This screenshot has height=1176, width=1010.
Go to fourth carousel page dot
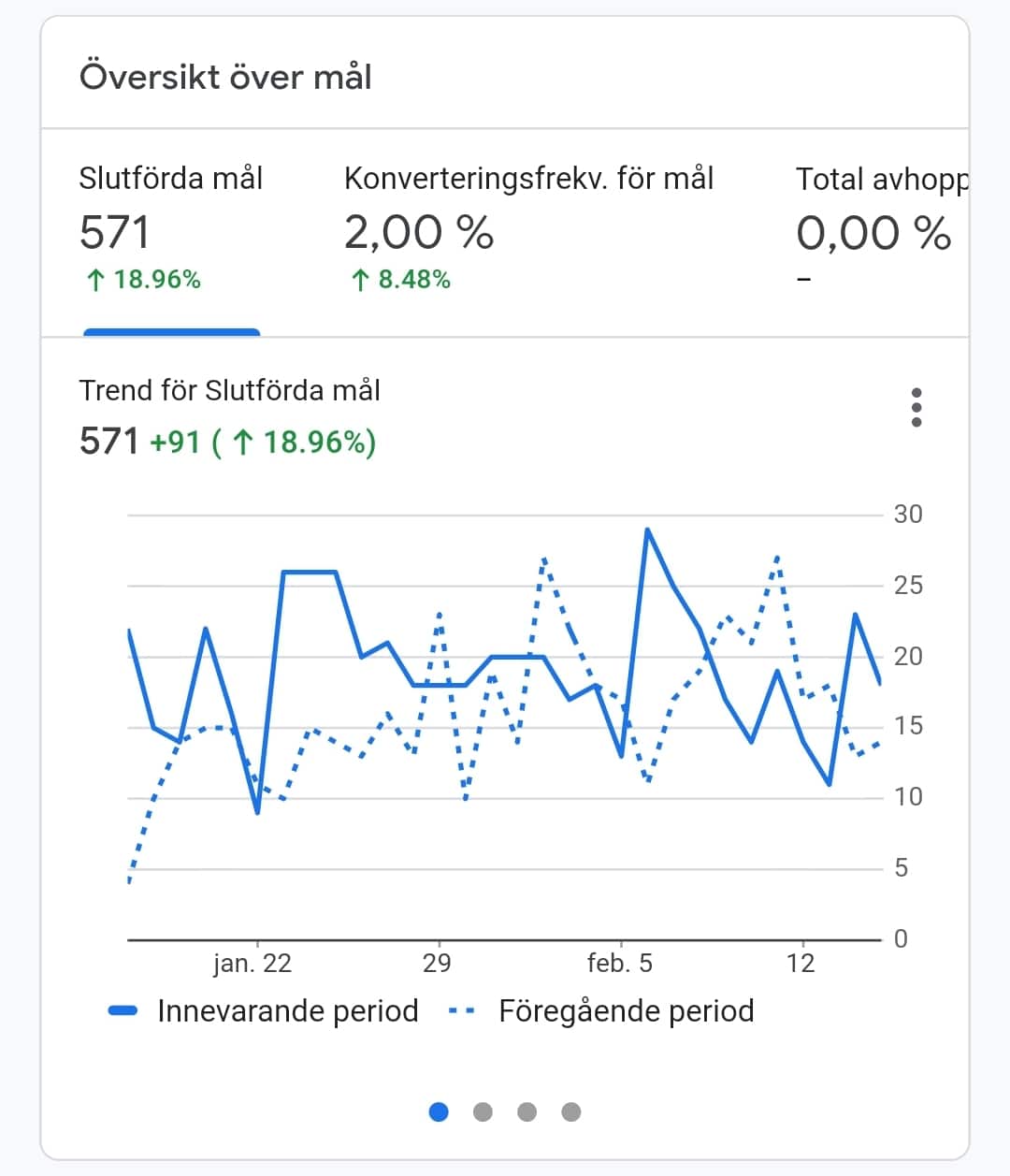(570, 1111)
